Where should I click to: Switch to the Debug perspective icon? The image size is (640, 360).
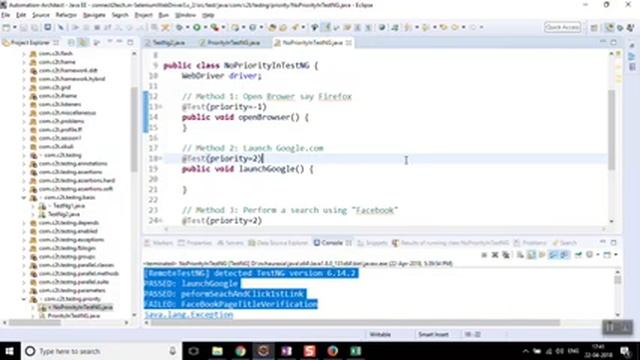(620, 27)
